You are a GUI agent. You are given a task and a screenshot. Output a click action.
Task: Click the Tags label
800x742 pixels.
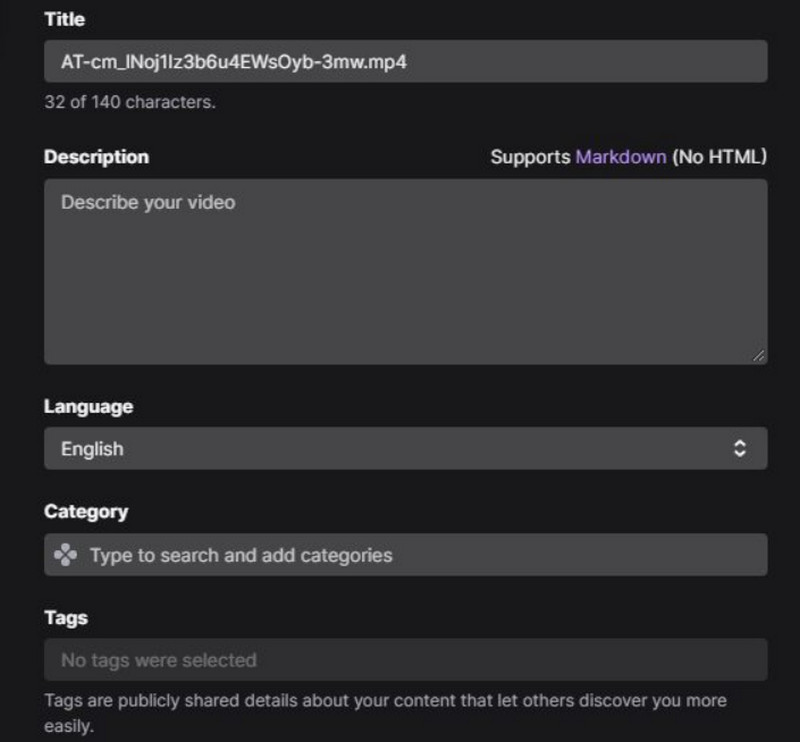[66, 618]
